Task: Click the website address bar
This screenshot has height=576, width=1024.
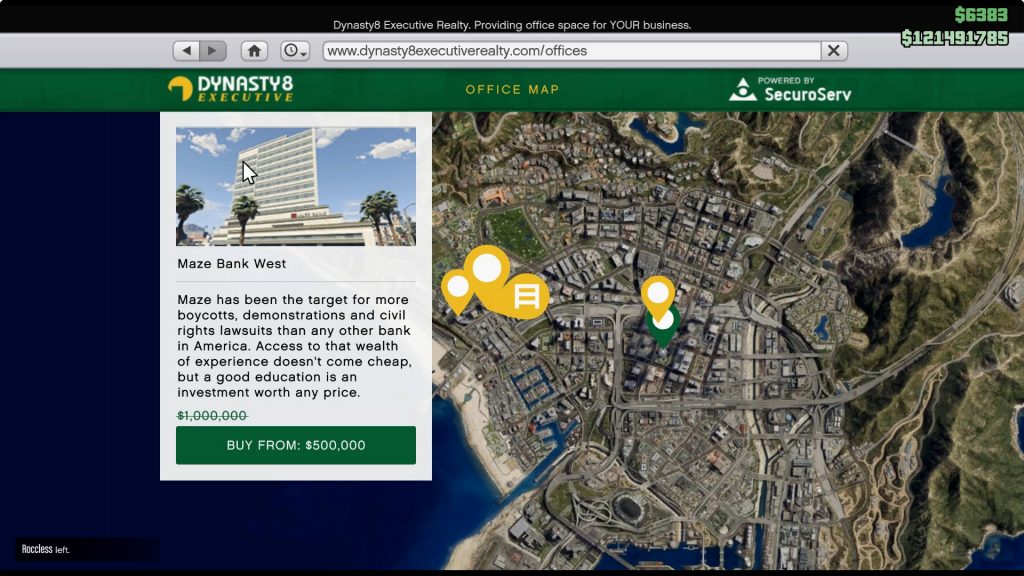Action: [572, 50]
